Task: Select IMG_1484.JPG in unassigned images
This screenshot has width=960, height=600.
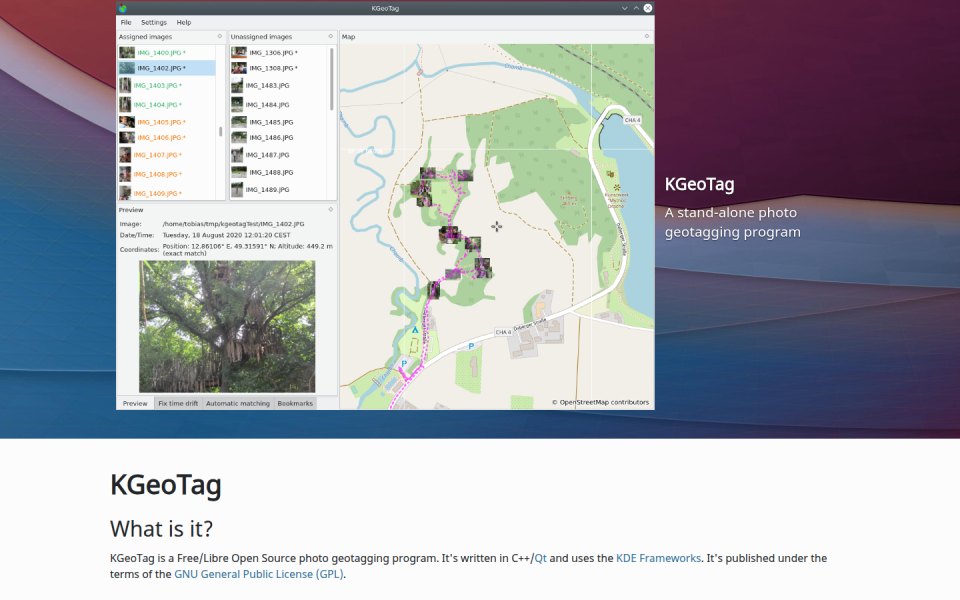Action: coord(279,105)
